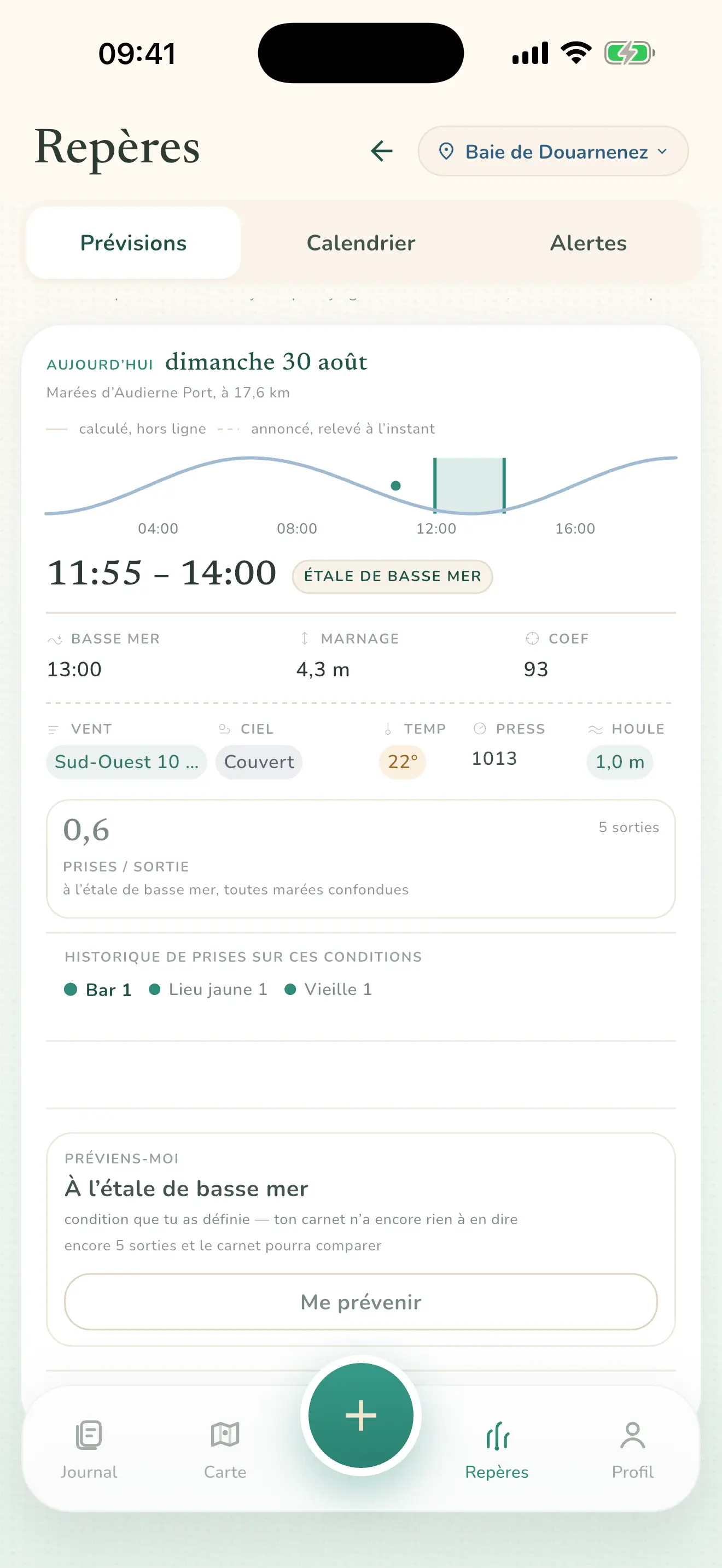Open the Carte map tab

(225, 1450)
